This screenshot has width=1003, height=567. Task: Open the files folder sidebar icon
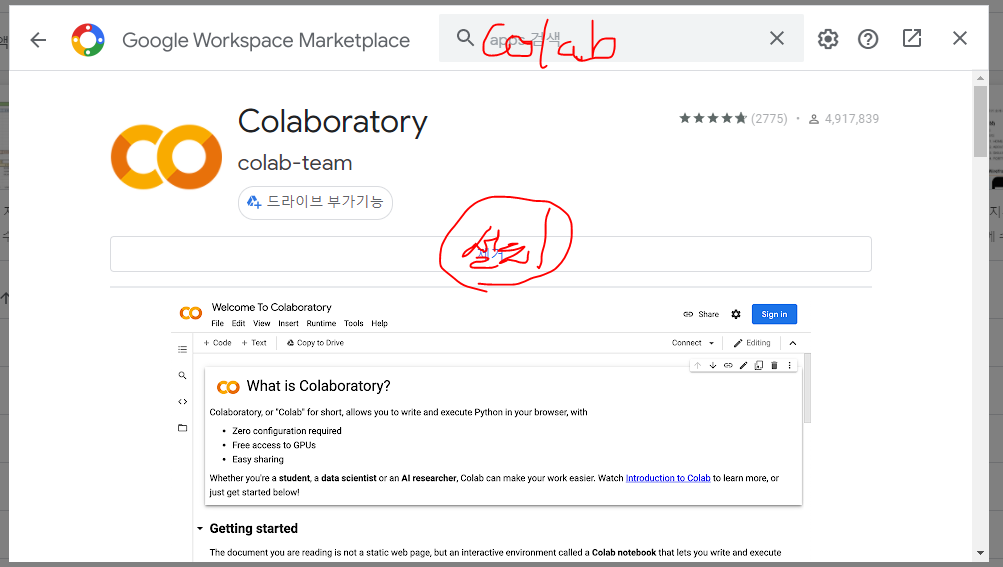tap(182, 428)
